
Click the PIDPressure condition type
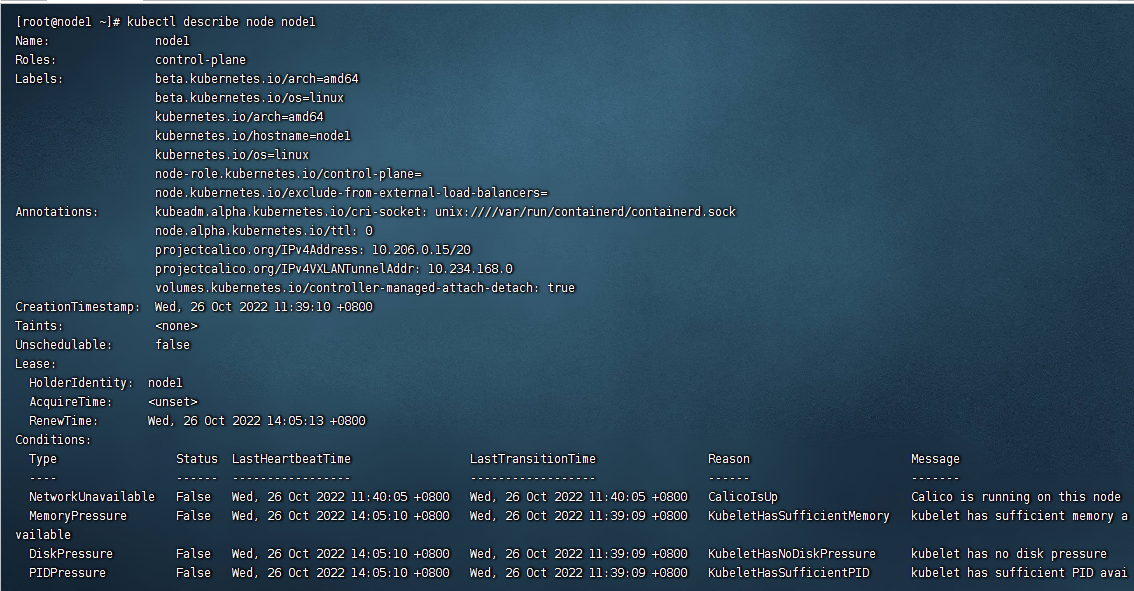[67, 573]
